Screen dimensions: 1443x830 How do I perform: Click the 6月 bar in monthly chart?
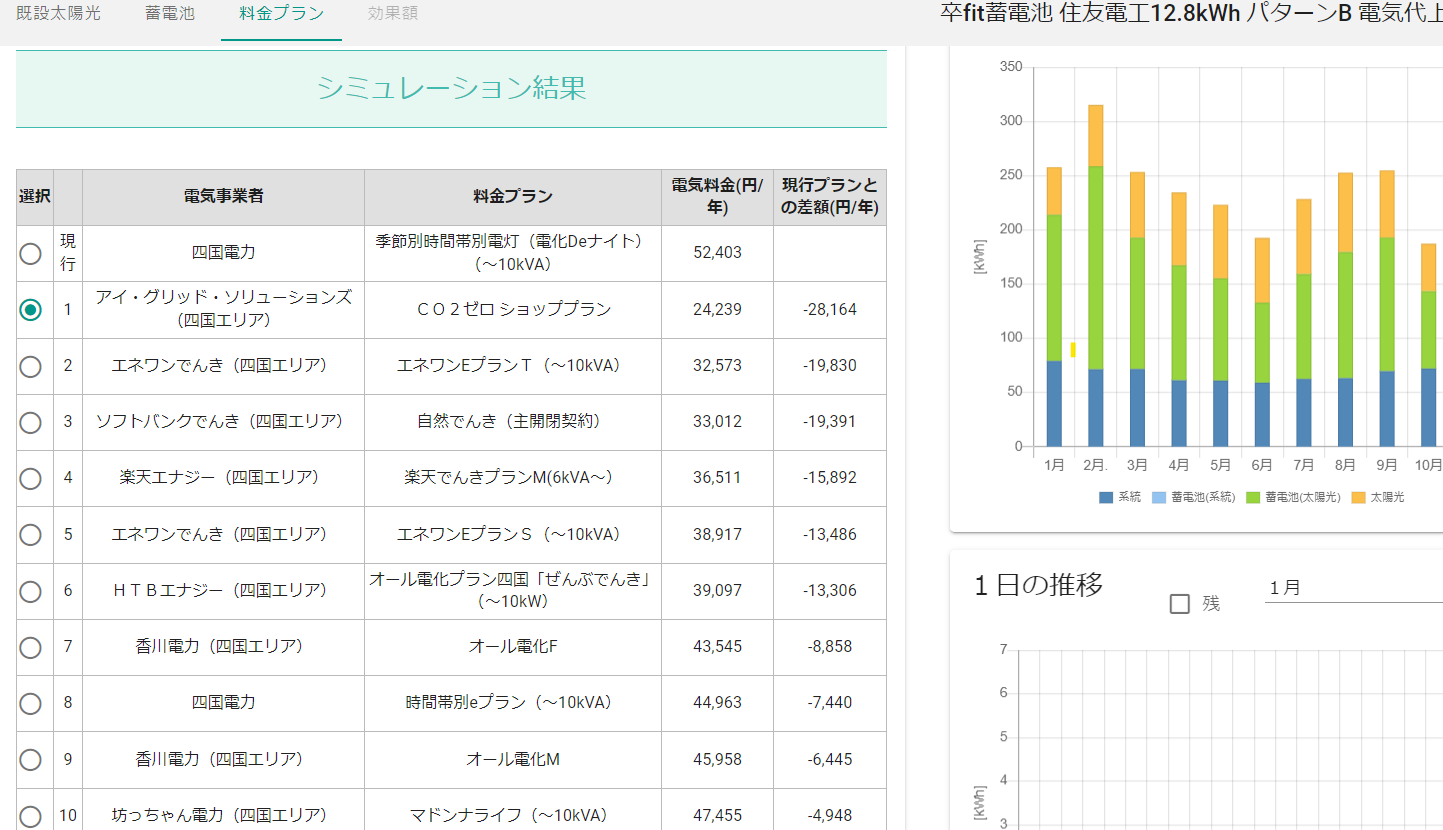[1262, 342]
